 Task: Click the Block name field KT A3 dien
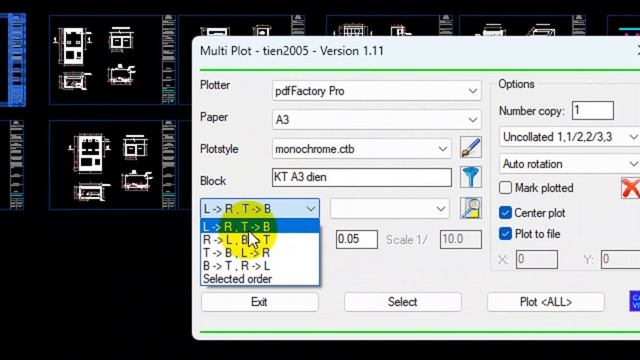click(x=362, y=178)
